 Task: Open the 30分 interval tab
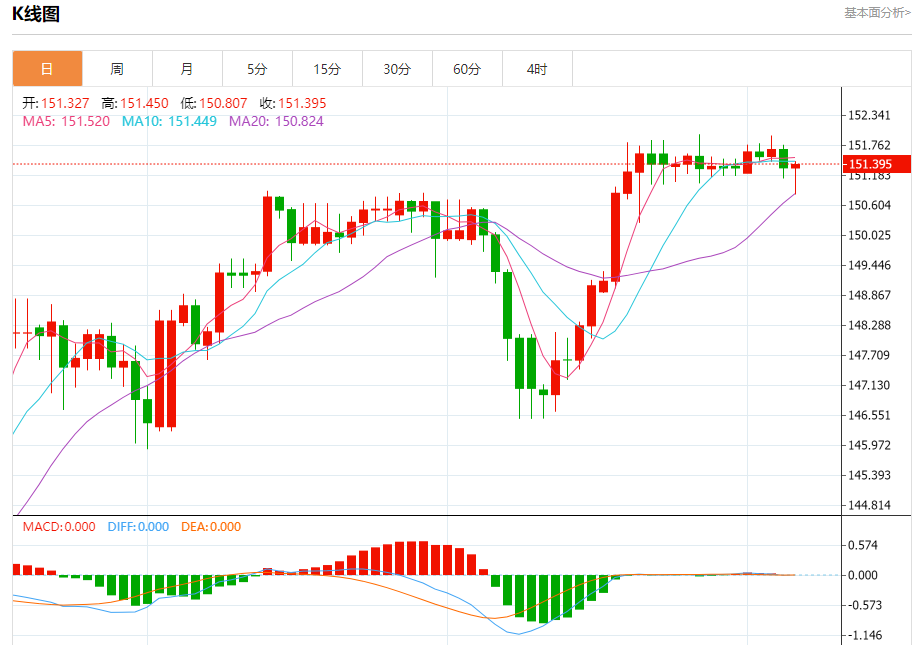[398, 69]
